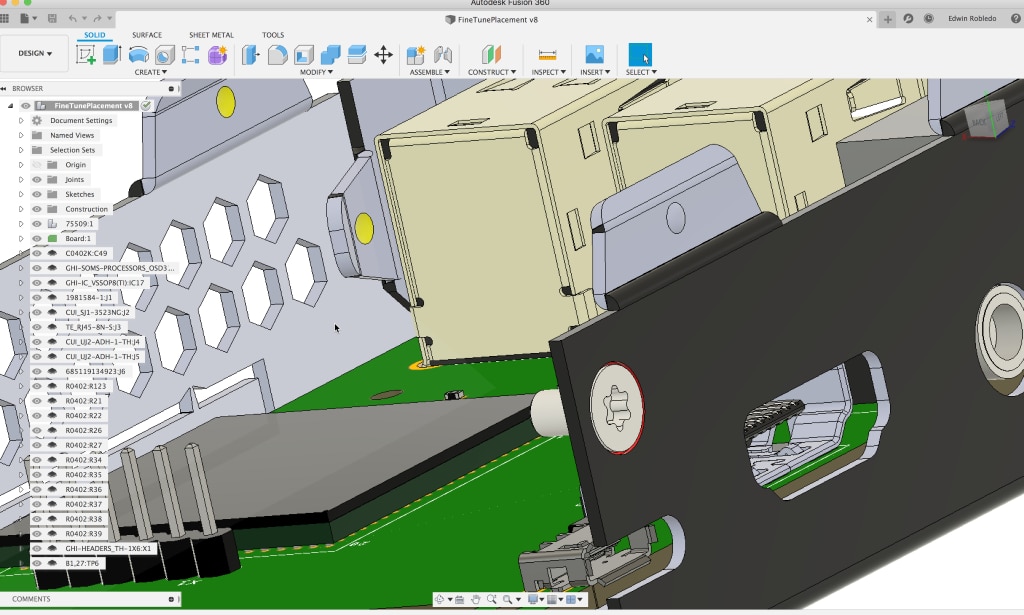This screenshot has height=615, width=1024.
Task: Switch to the TOOLS tab
Action: coord(273,35)
